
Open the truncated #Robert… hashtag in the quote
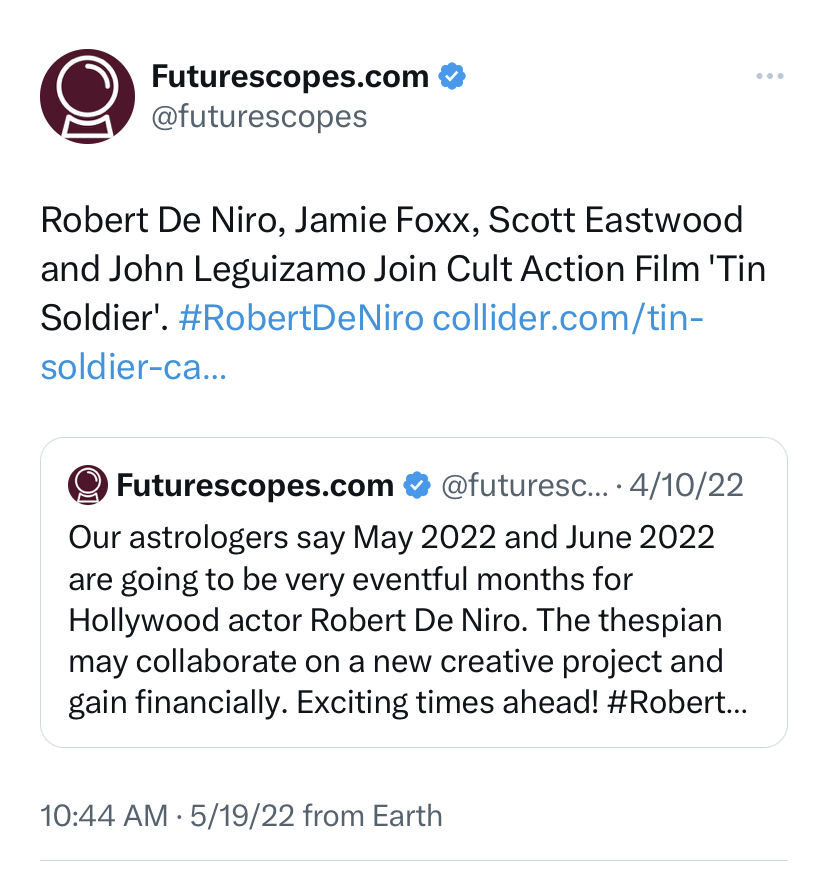point(677,702)
